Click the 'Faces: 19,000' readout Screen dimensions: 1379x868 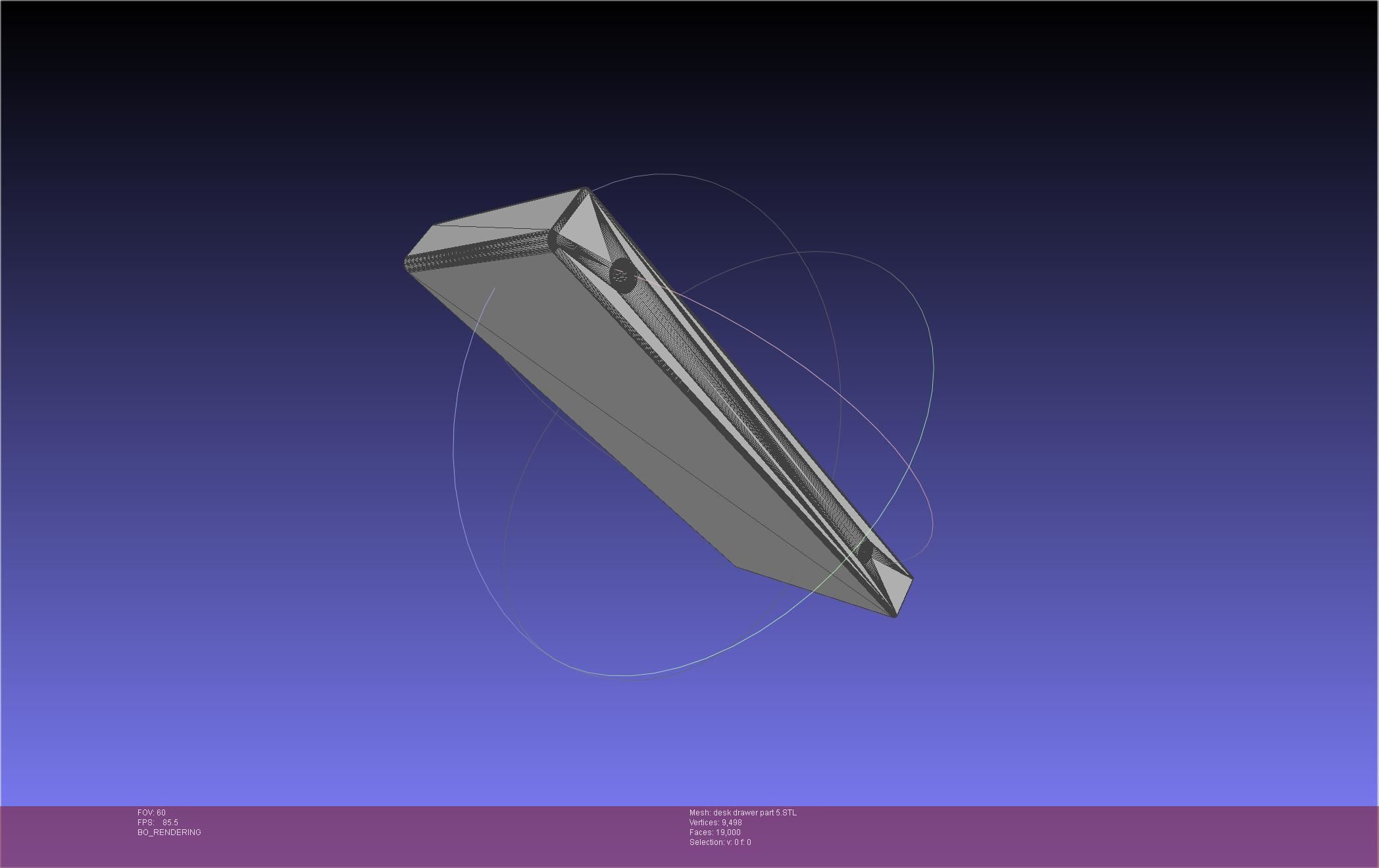click(x=715, y=832)
